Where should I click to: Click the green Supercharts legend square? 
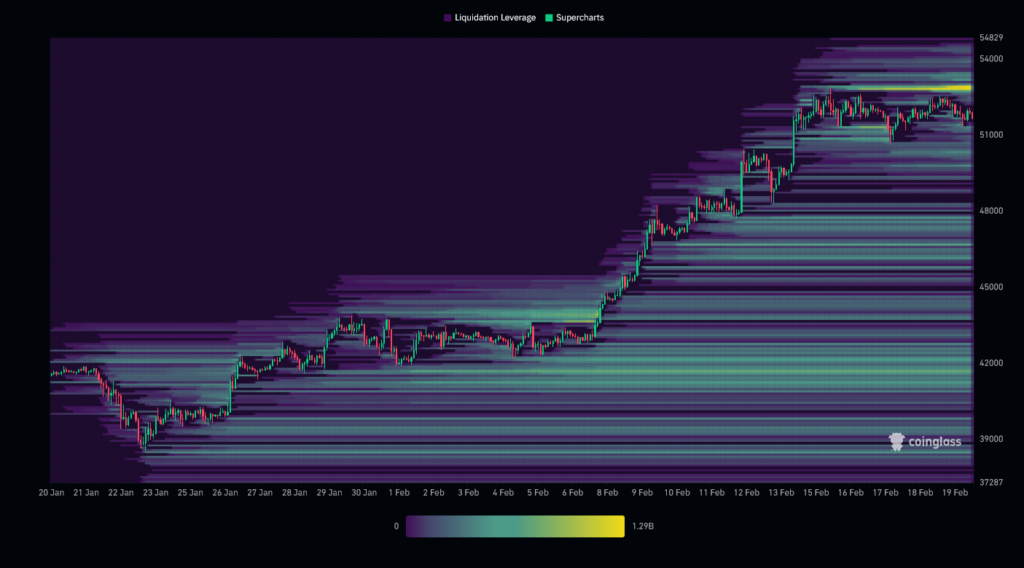pos(547,18)
